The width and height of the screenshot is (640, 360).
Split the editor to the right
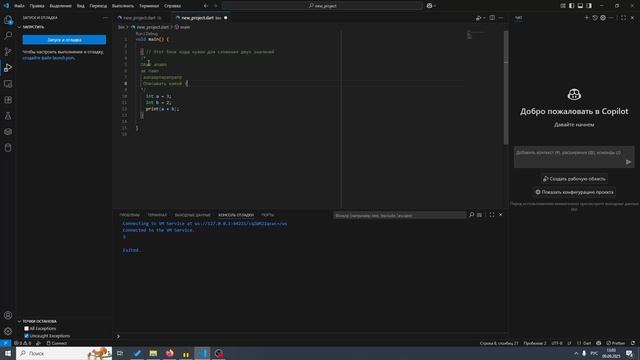(492, 18)
